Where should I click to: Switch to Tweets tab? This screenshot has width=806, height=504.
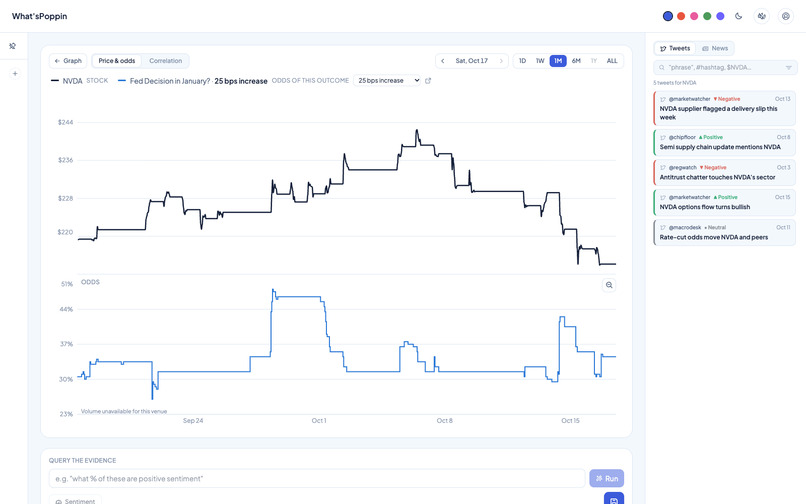point(675,48)
